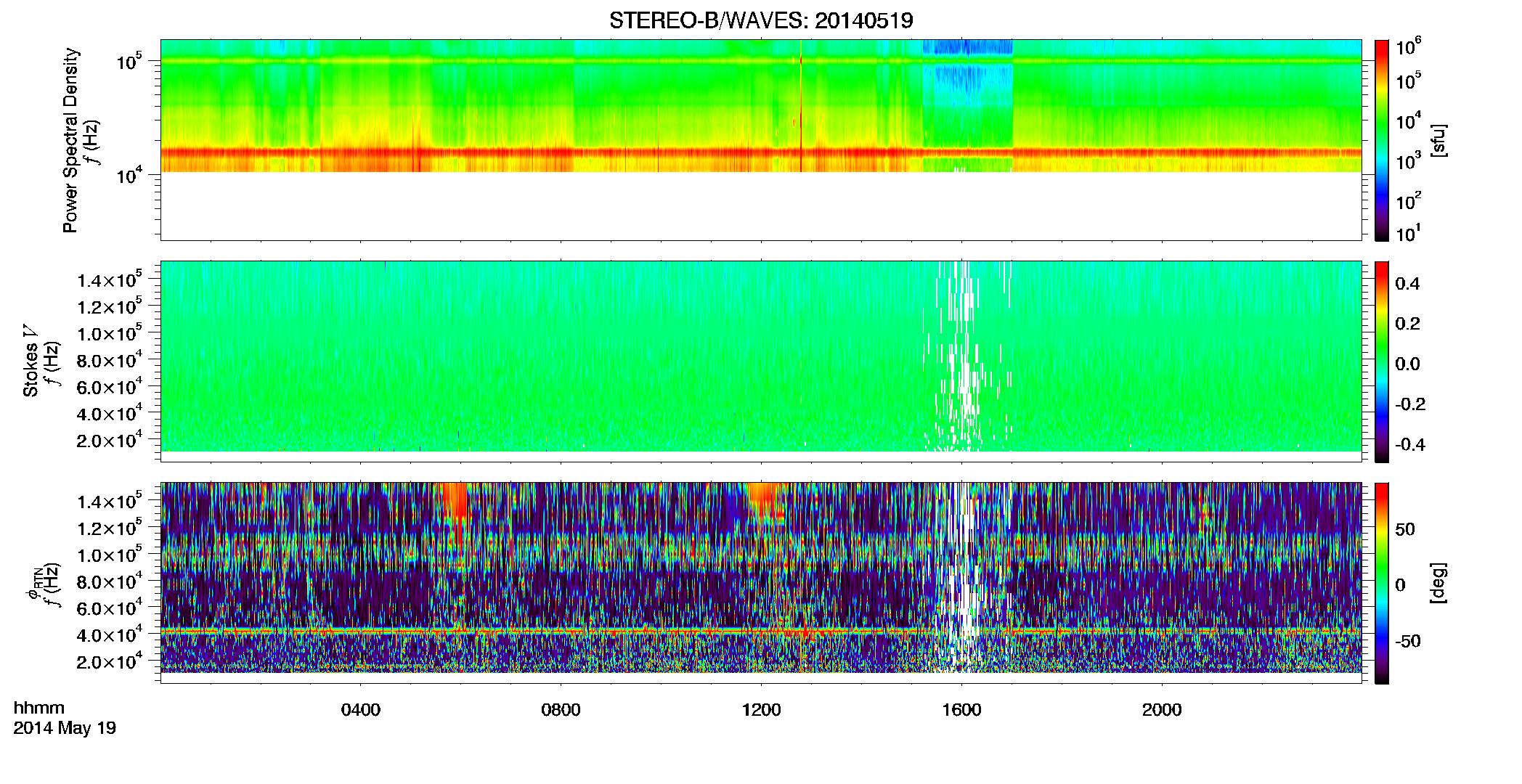Select the "-0.2" Stokes V color bar value

pyautogui.click(x=1410, y=404)
